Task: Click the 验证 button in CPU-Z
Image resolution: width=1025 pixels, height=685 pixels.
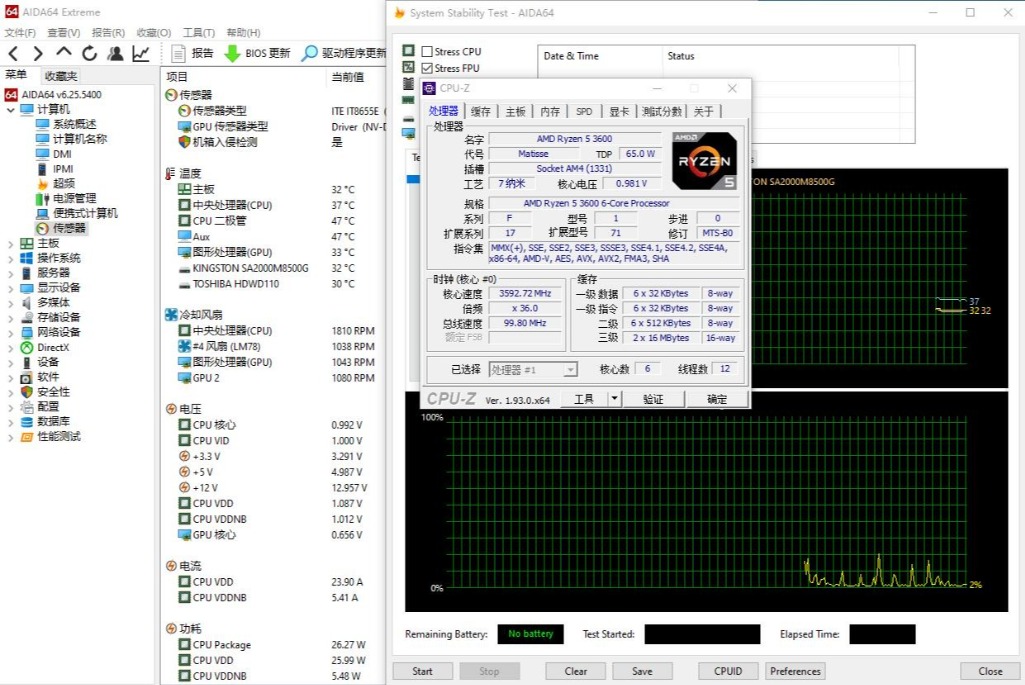Action: pos(653,399)
